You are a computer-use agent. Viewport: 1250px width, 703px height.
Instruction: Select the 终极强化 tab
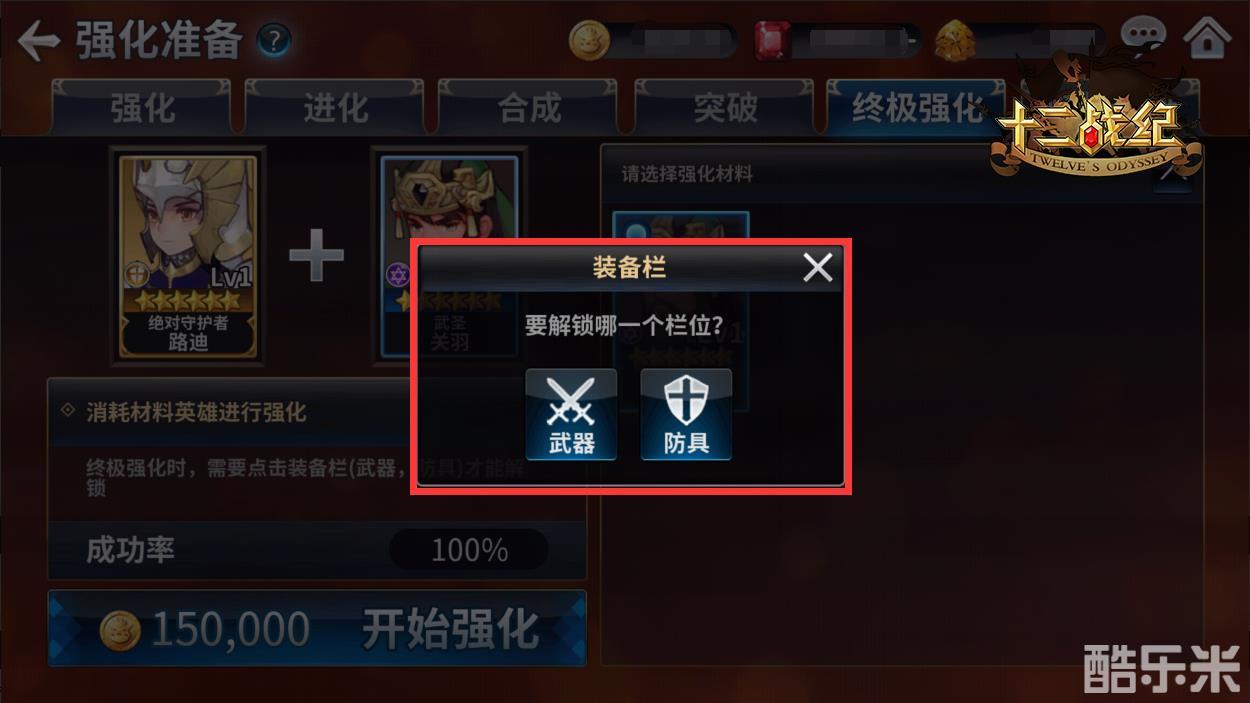[916, 107]
